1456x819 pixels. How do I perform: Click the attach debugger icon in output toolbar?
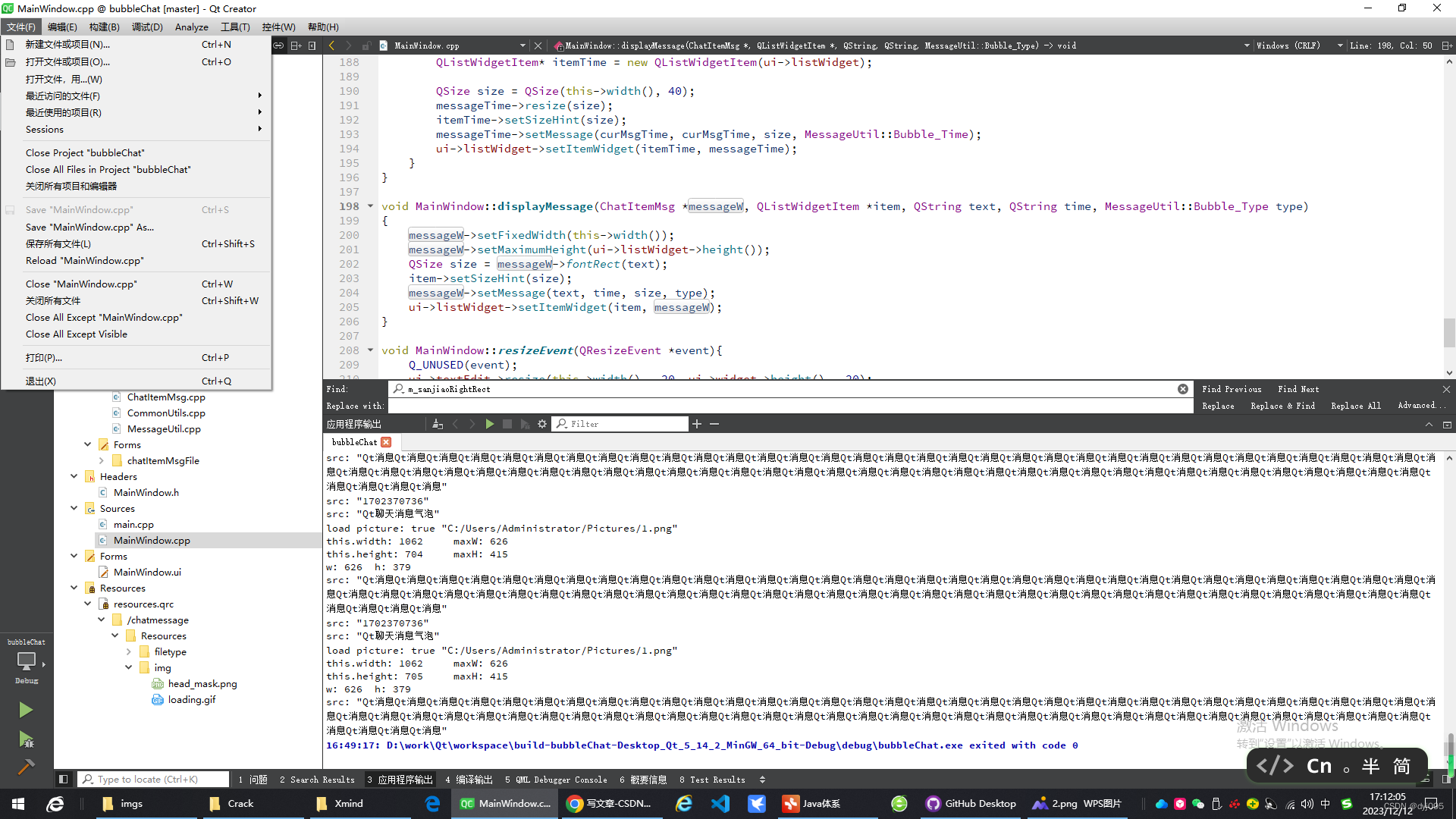[x=525, y=424]
